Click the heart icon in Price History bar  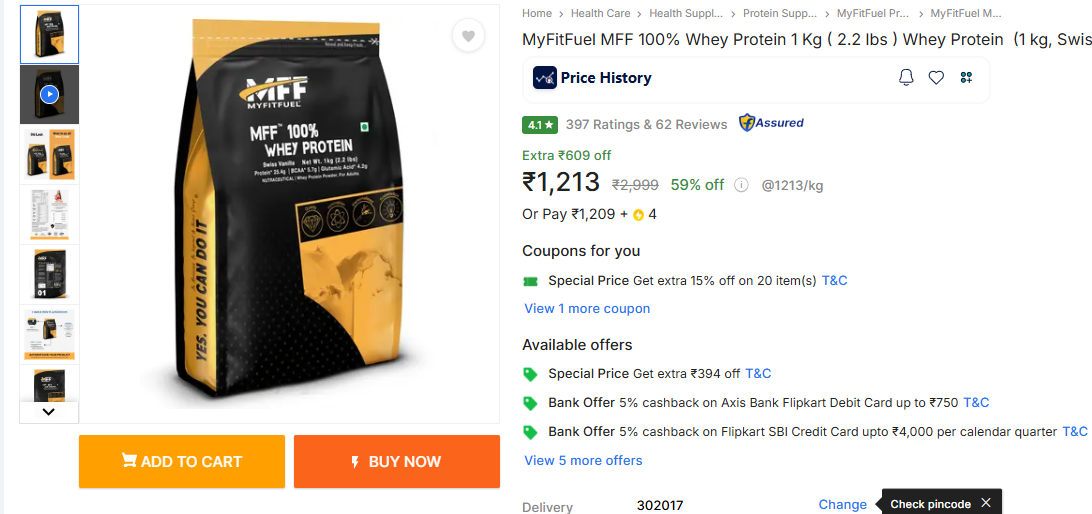(936, 78)
